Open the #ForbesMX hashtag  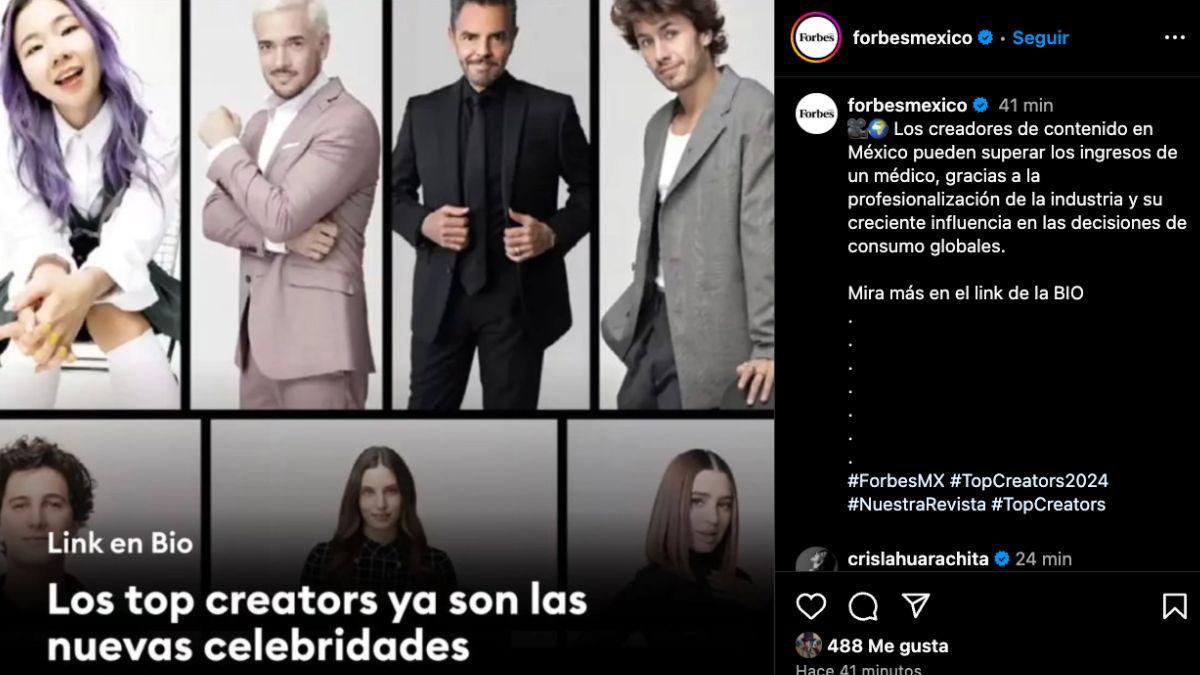pos(896,481)
